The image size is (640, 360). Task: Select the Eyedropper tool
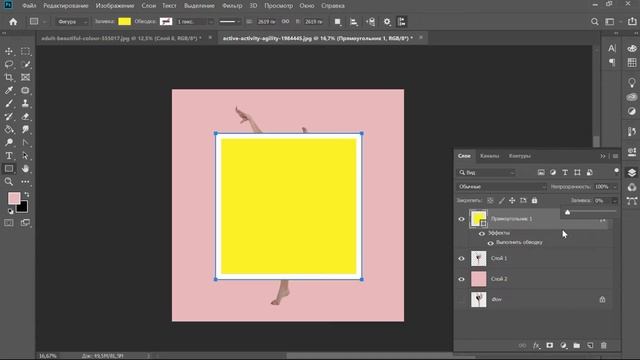click(x=9, y=90)
